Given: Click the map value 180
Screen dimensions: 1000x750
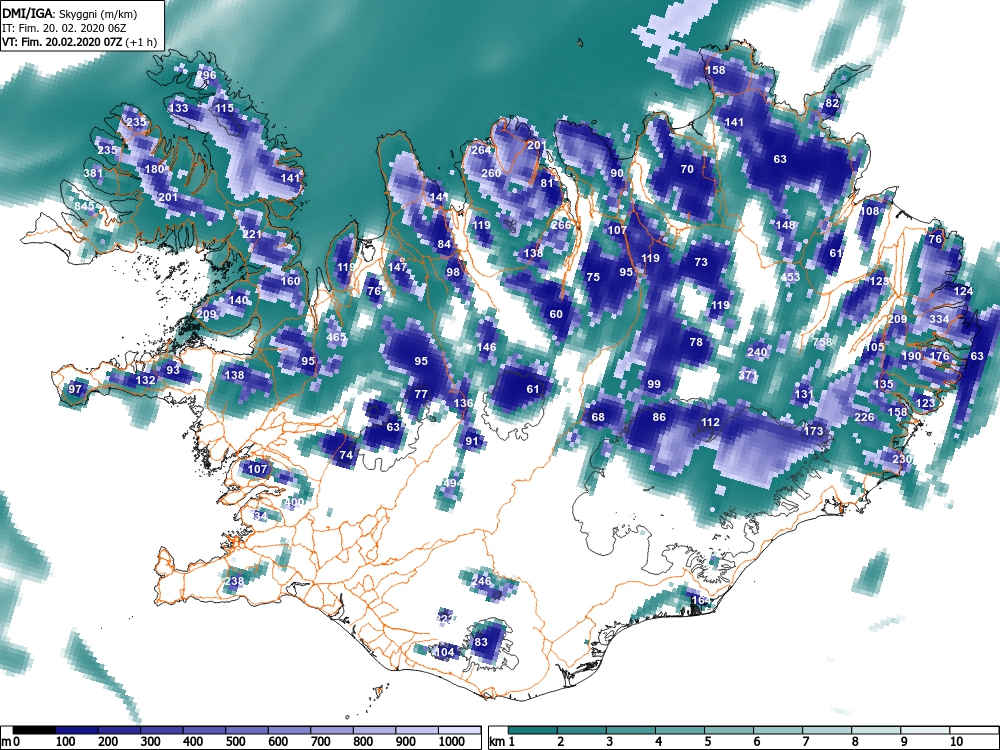Looking at the screenshot, I should 154,170.
